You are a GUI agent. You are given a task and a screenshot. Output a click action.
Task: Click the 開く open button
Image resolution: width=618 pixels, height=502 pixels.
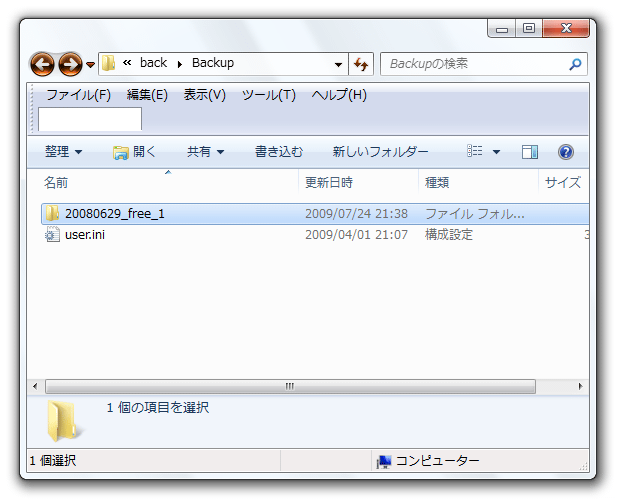134,152
